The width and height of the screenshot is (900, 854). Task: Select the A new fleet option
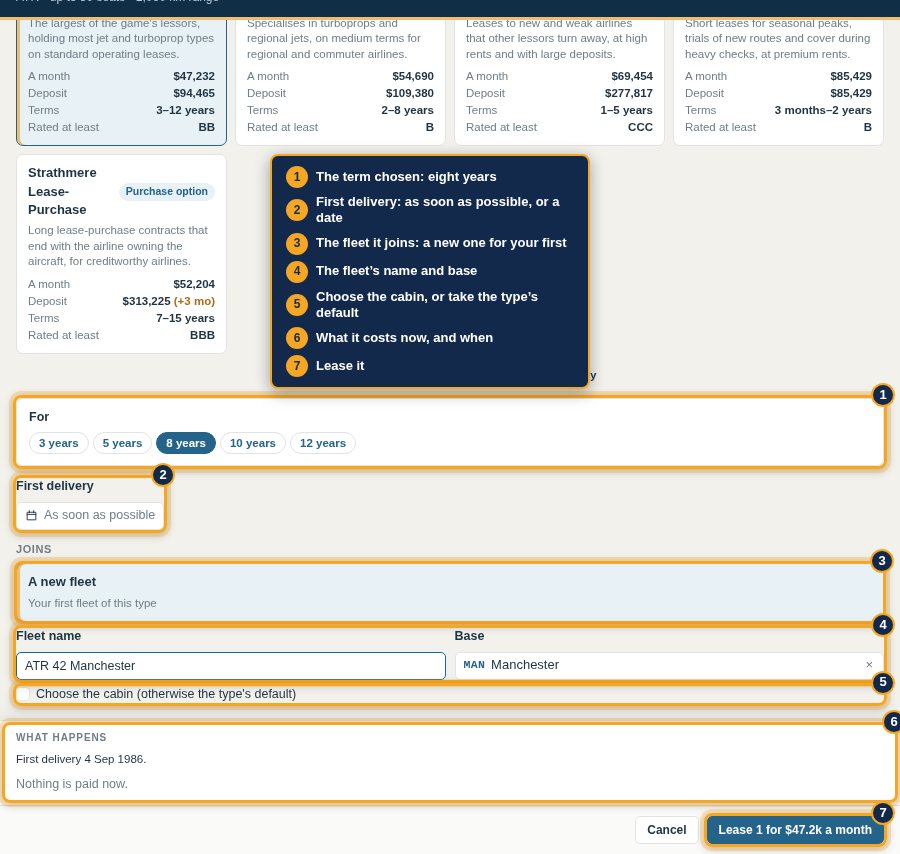pos(450,592)
